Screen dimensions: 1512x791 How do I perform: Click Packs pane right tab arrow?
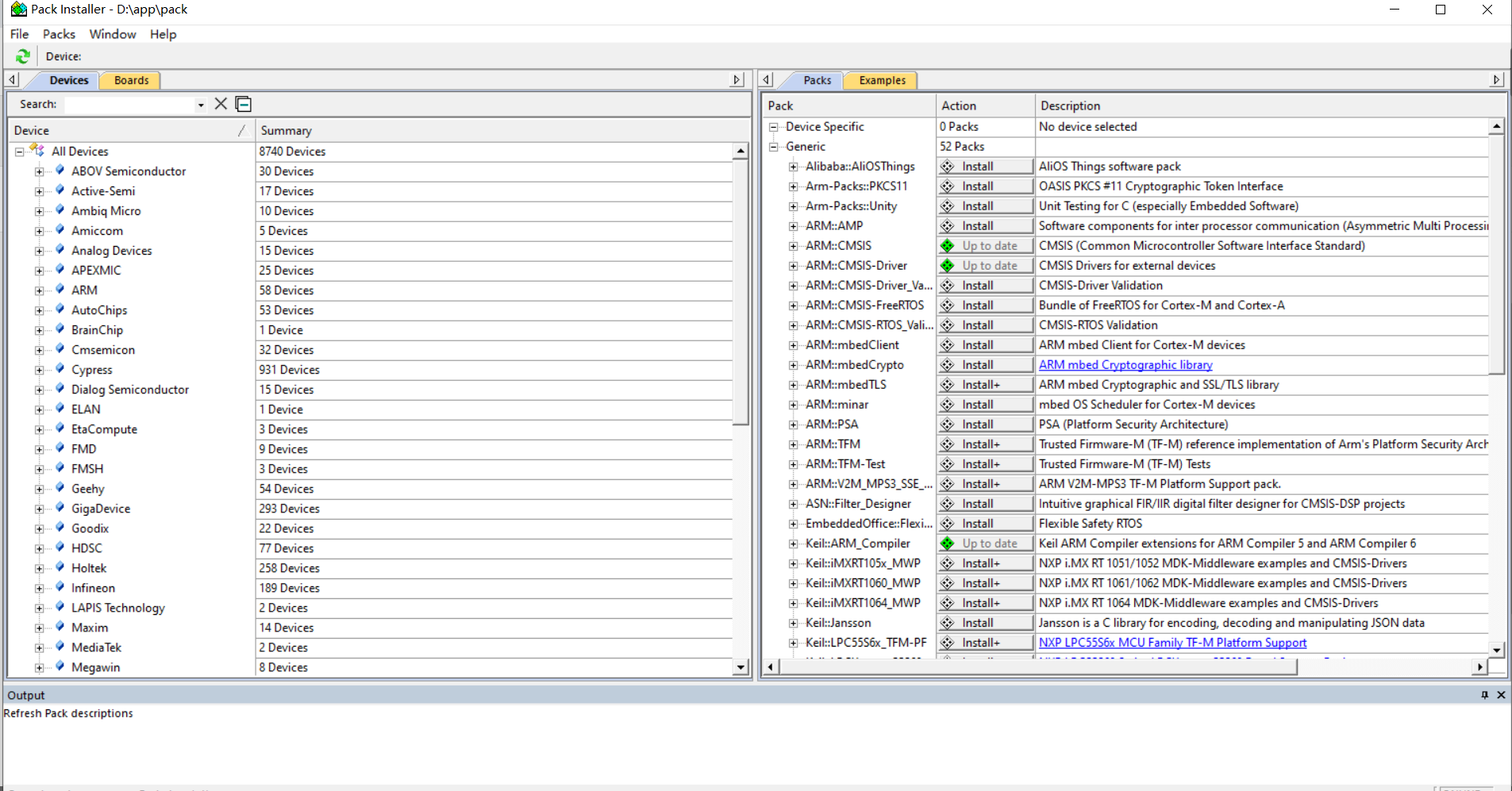pyautogui.click(x=1497, y=79)
